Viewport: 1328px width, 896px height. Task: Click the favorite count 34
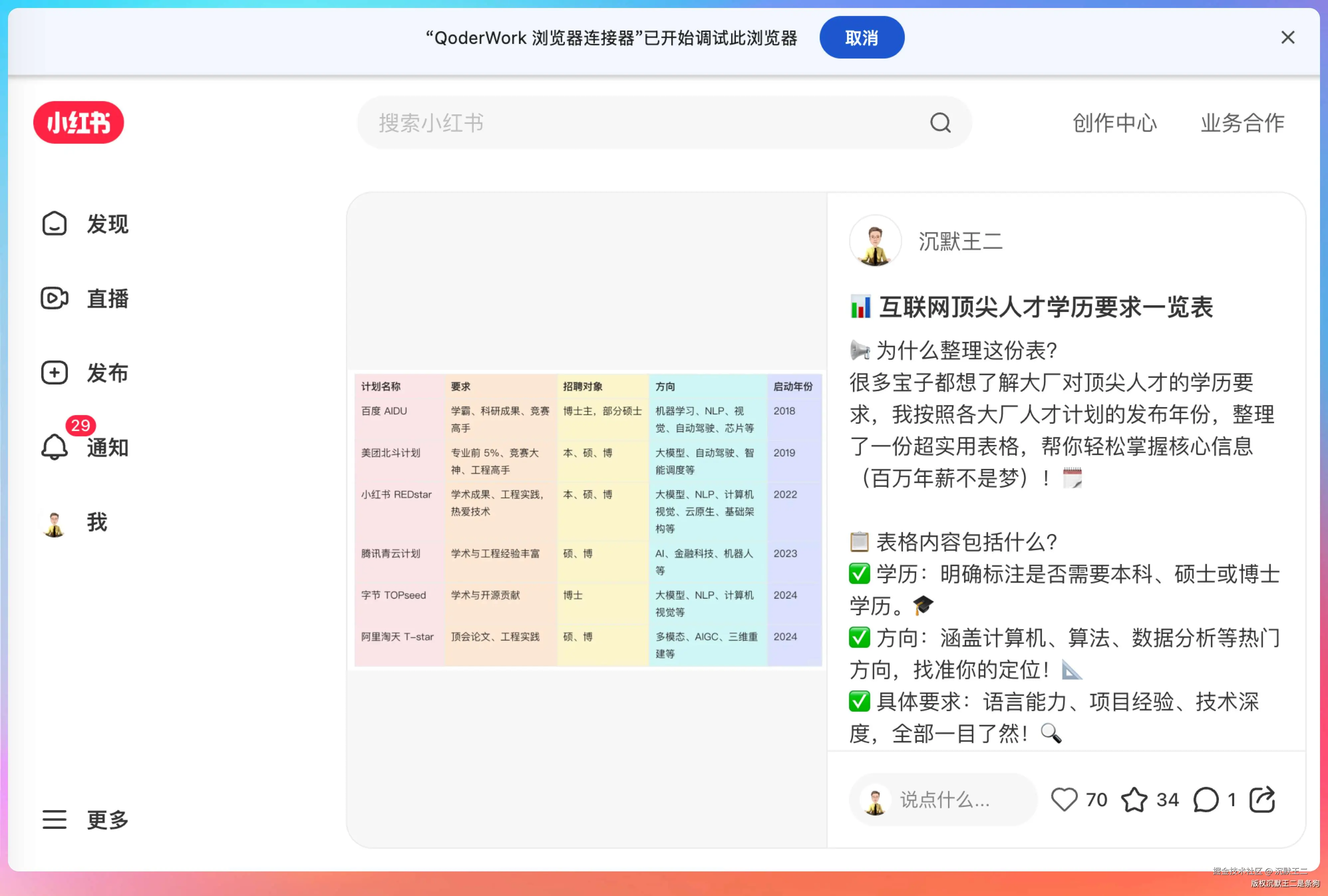tap(1167, 800)
